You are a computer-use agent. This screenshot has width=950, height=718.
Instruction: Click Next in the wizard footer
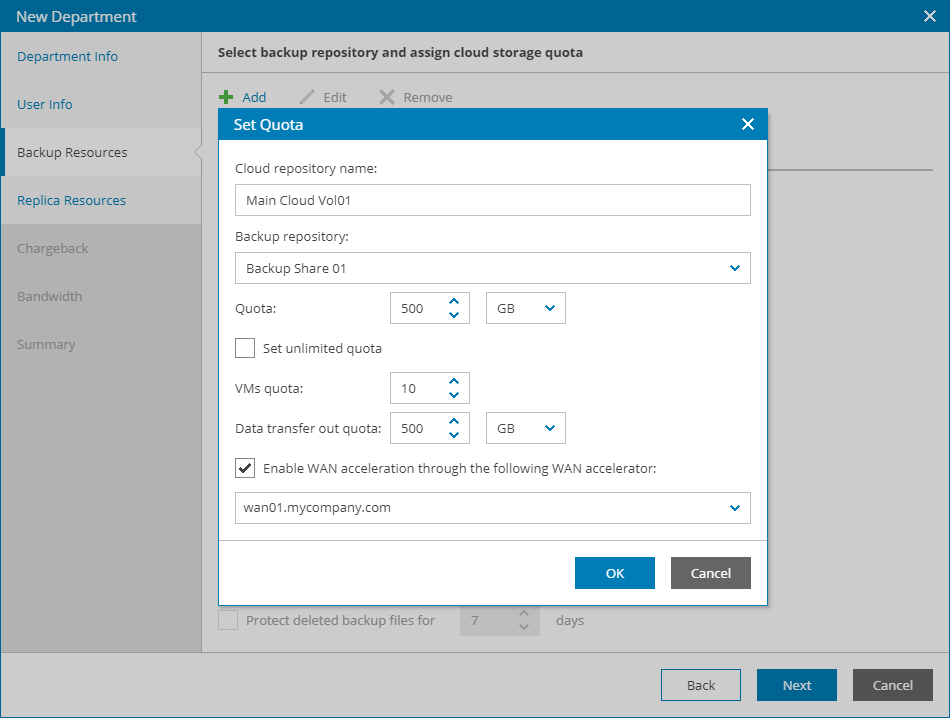tap(796, 685)
